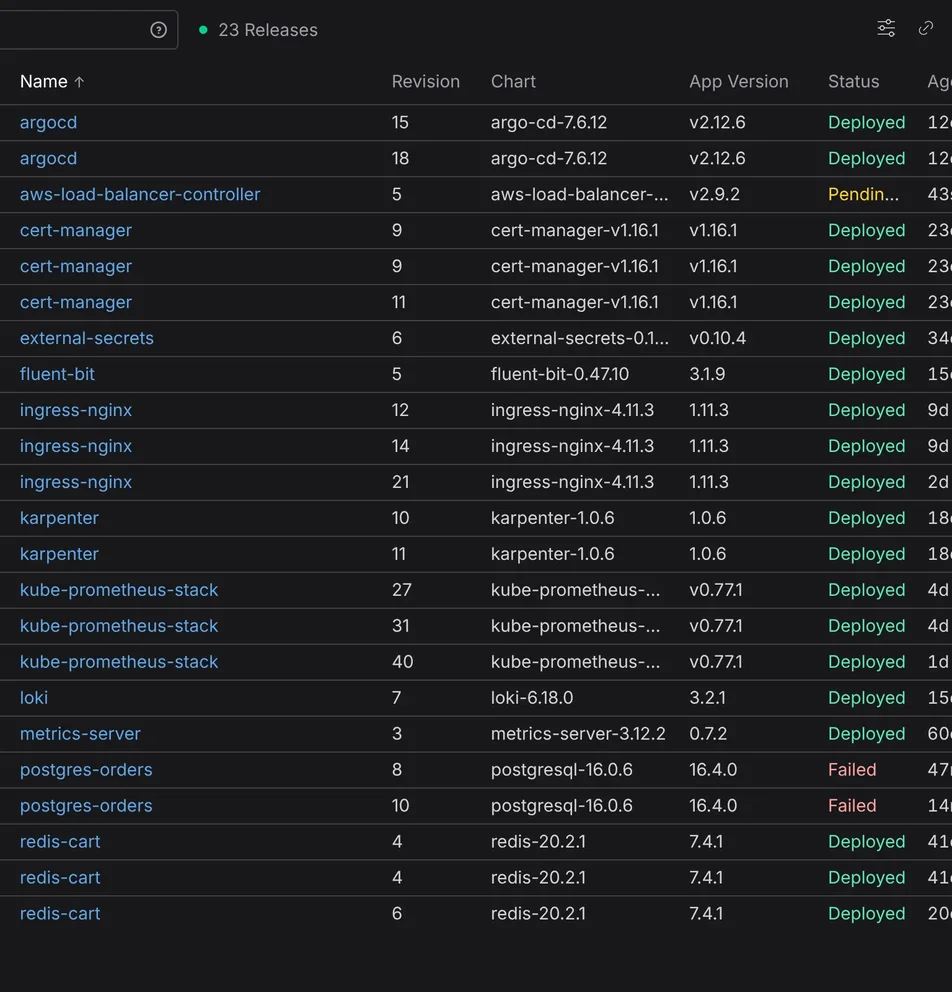Click app version 3.2.1
The height and width of the screenshot is (992, 952).
click(707, 697)
